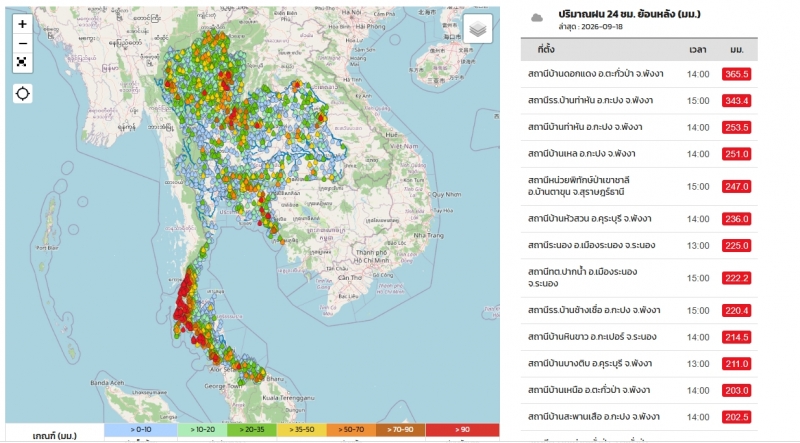
Task: Select สถานีบ้านหินขาว อ.กะเปอร์ station row
Action: point(639,337)
